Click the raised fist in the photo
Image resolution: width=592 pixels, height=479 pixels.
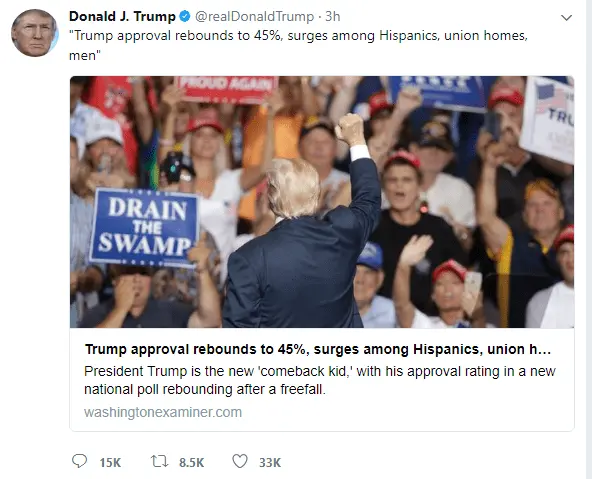pos(350,129)
